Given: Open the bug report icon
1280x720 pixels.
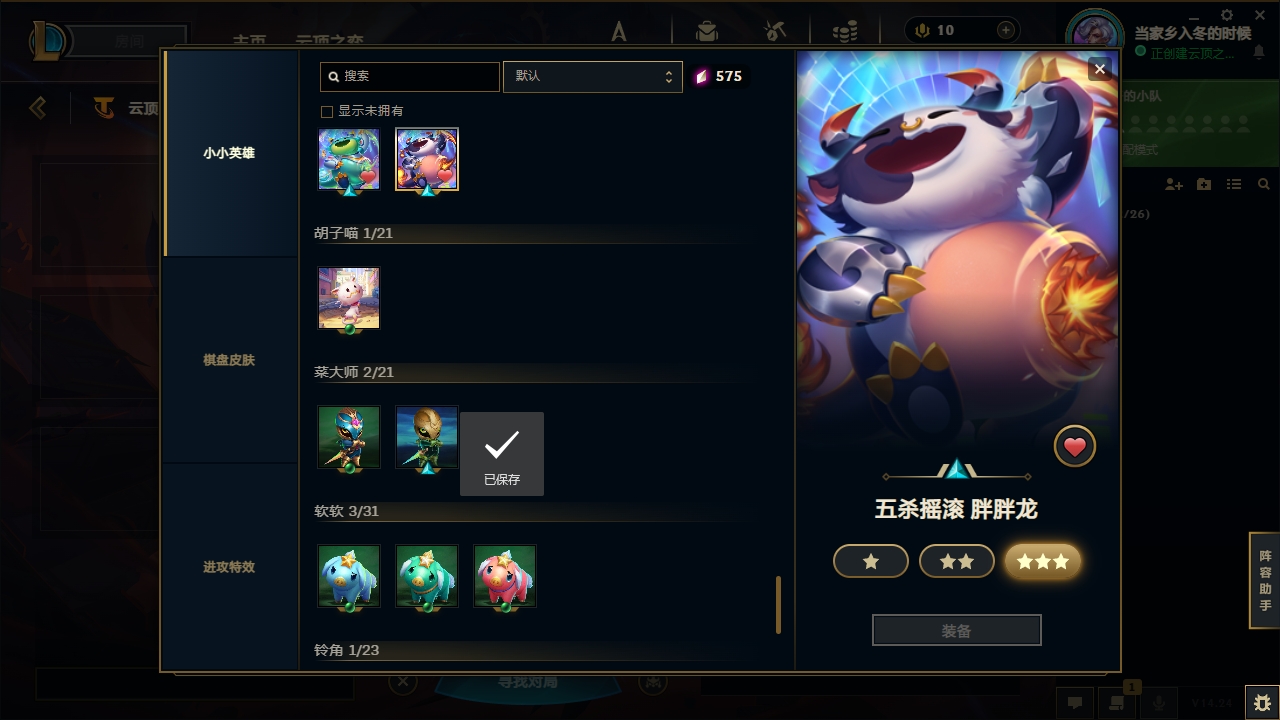Looking at the screenshot, I should pyautogui.click(x=1262, y=702).
